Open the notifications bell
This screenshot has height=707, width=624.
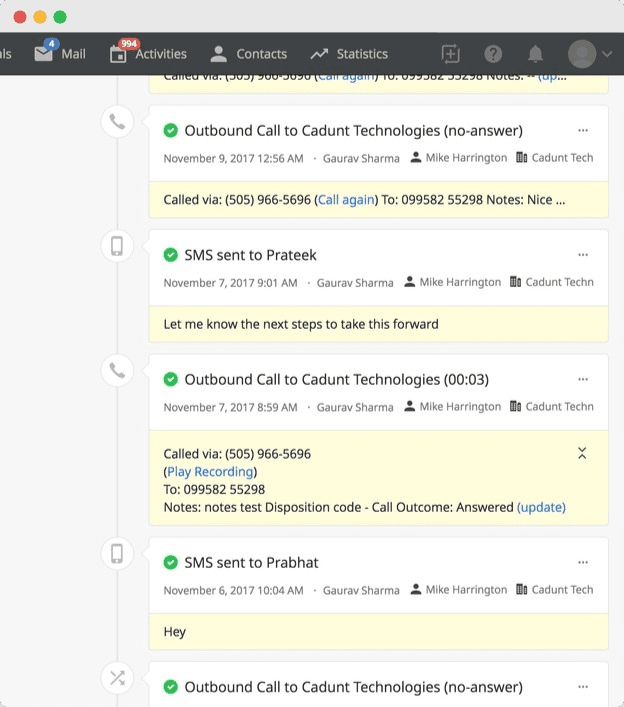pyautogui.click(x=535, y=54)
